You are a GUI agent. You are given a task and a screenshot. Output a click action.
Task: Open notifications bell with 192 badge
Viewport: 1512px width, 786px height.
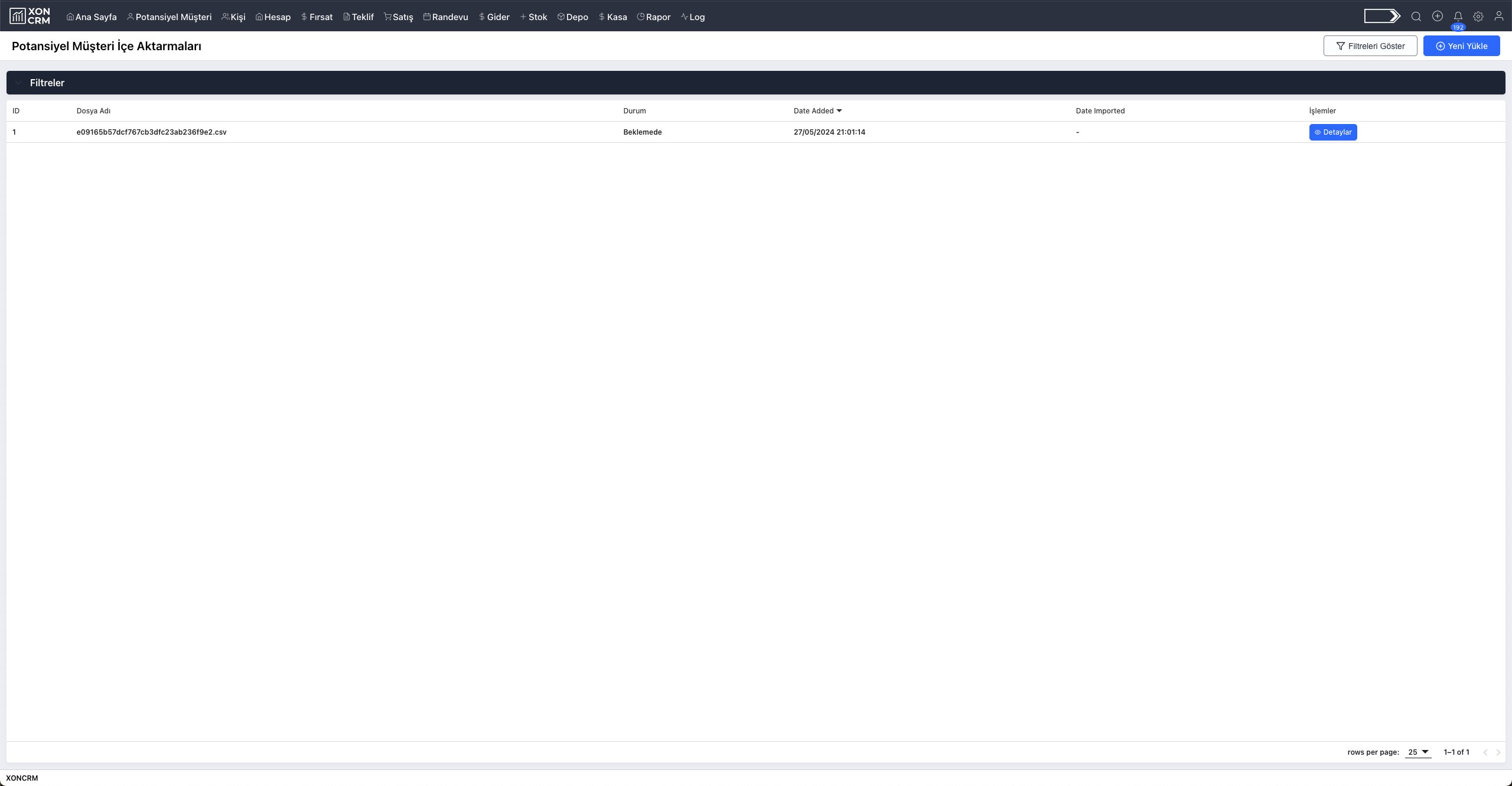point(1458,17)
